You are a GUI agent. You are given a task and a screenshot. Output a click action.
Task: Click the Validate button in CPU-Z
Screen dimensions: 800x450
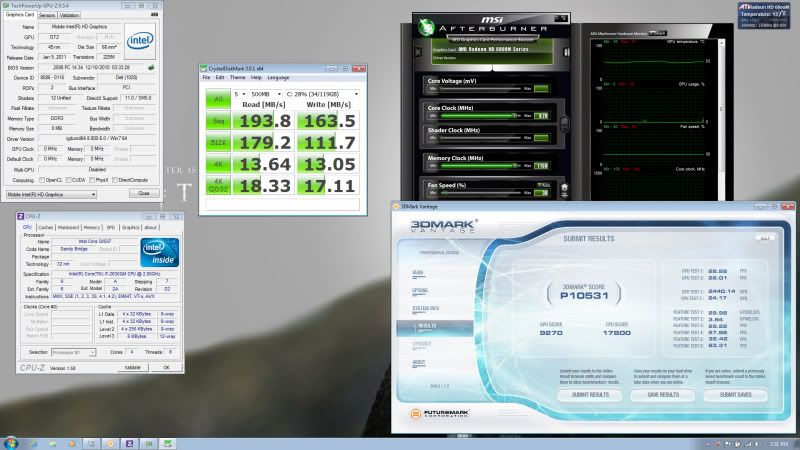(x=133, y=367)
